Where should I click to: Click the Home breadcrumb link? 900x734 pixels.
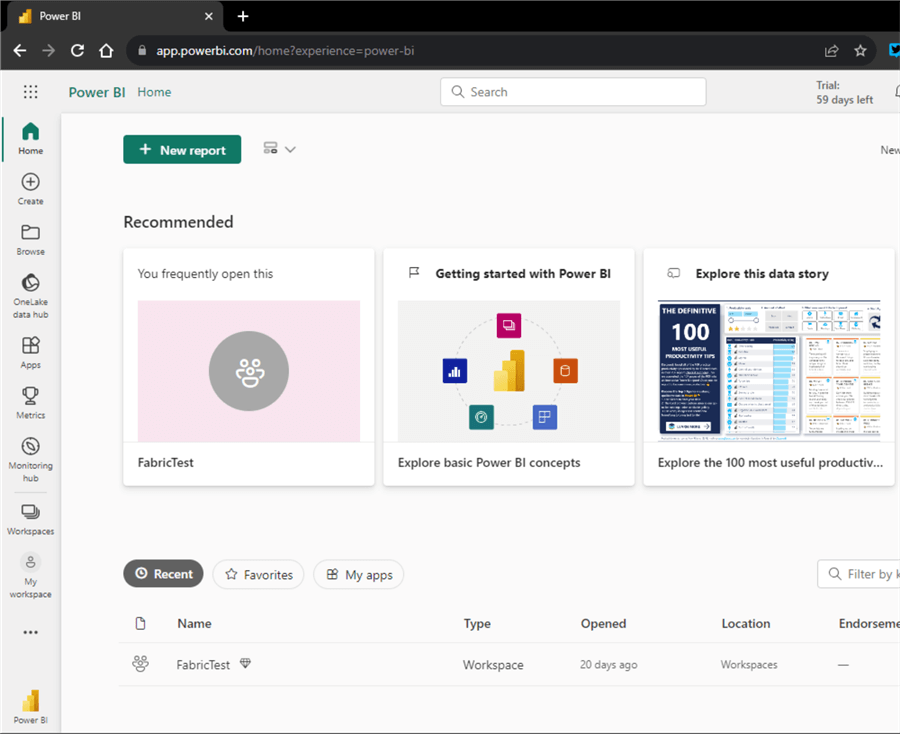click(x=154, y=92)
